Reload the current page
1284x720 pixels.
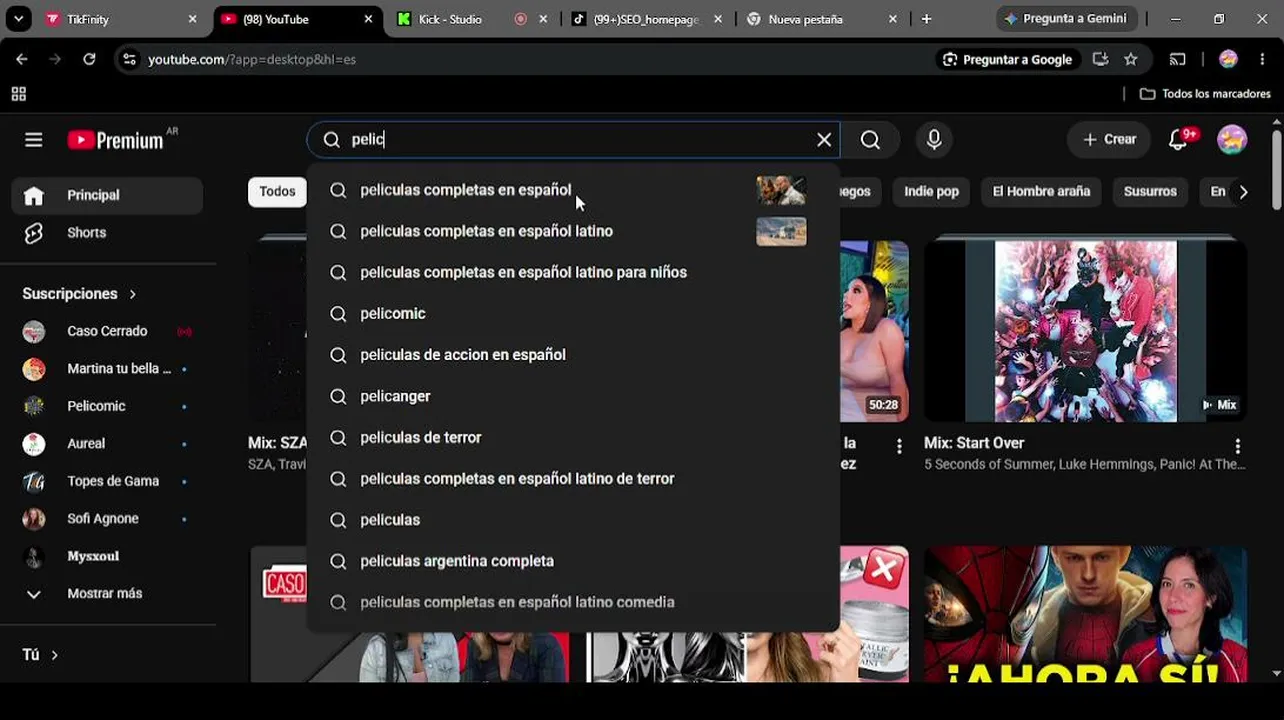89,60
